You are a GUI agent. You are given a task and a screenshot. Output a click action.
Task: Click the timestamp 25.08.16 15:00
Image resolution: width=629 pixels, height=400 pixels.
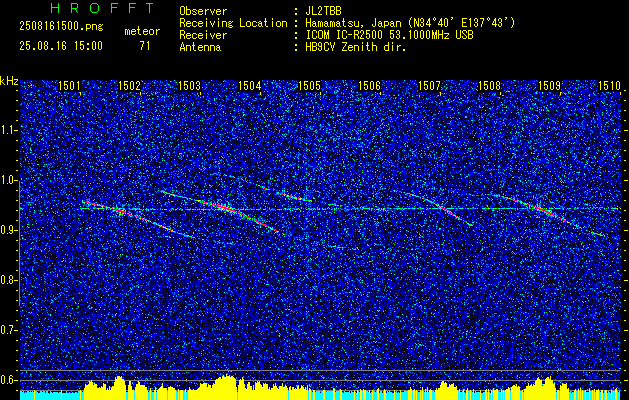coord(61,46)
